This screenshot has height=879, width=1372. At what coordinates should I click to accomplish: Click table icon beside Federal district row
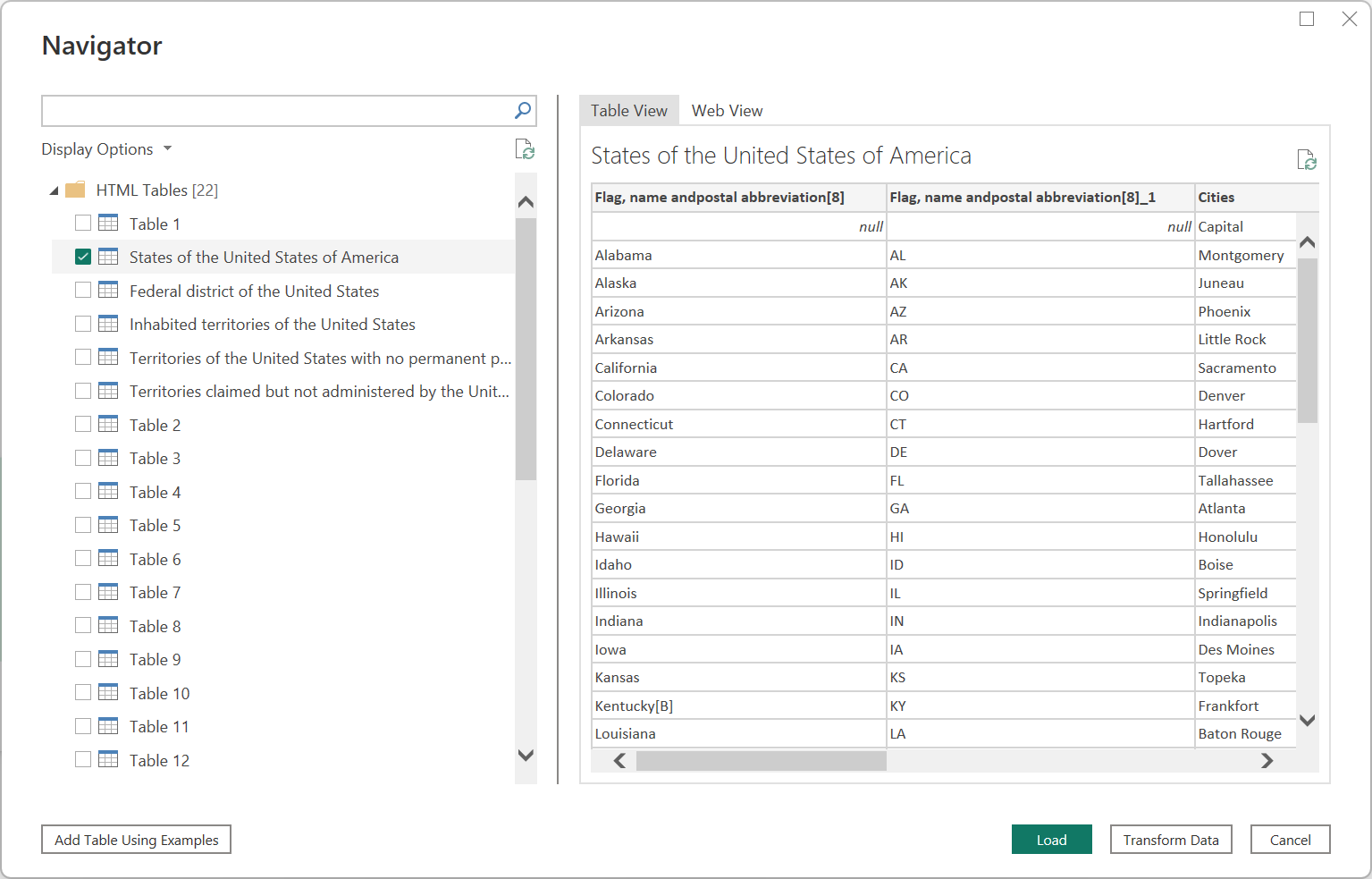(108, 290)
